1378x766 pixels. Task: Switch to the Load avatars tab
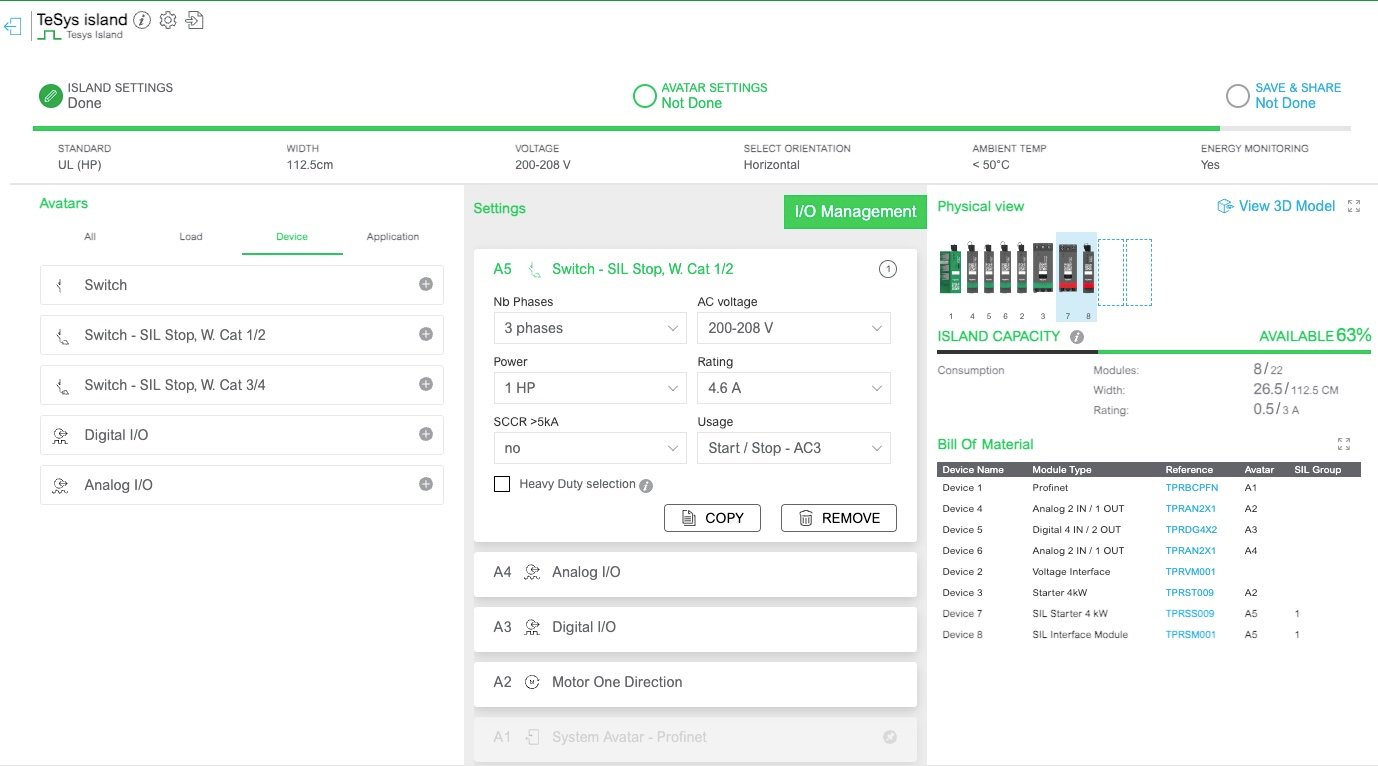click(191, 237)
